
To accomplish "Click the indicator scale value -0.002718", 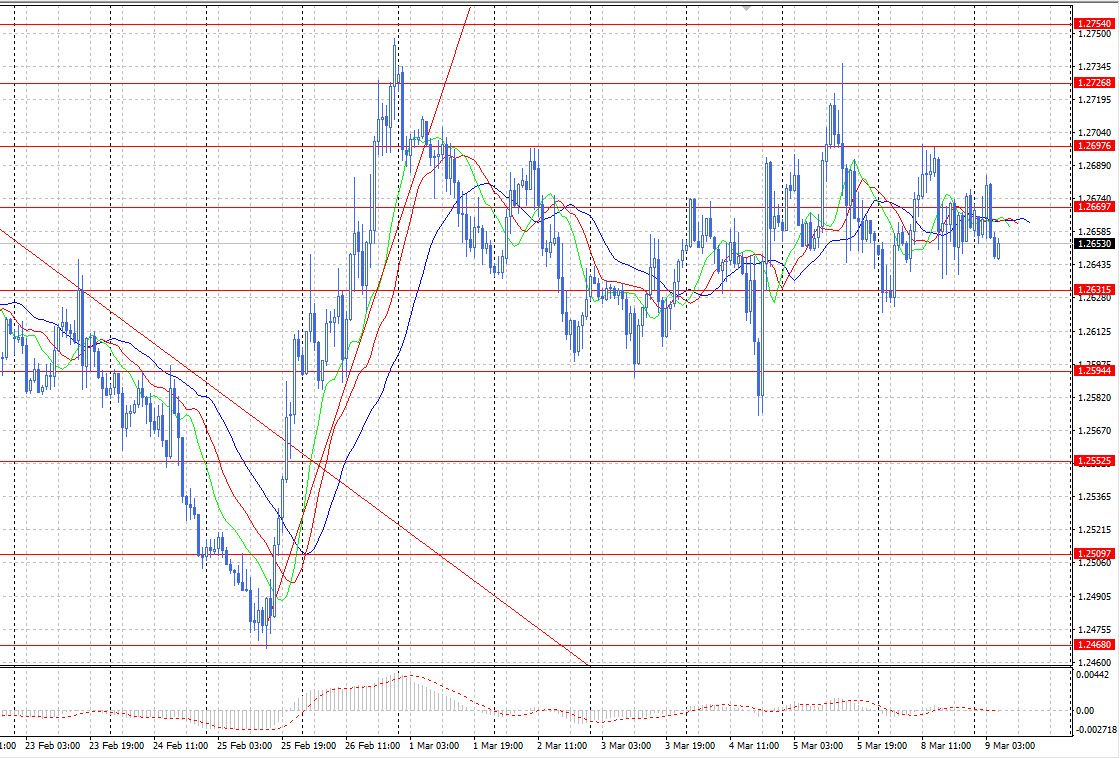I will click(1096, 729).
